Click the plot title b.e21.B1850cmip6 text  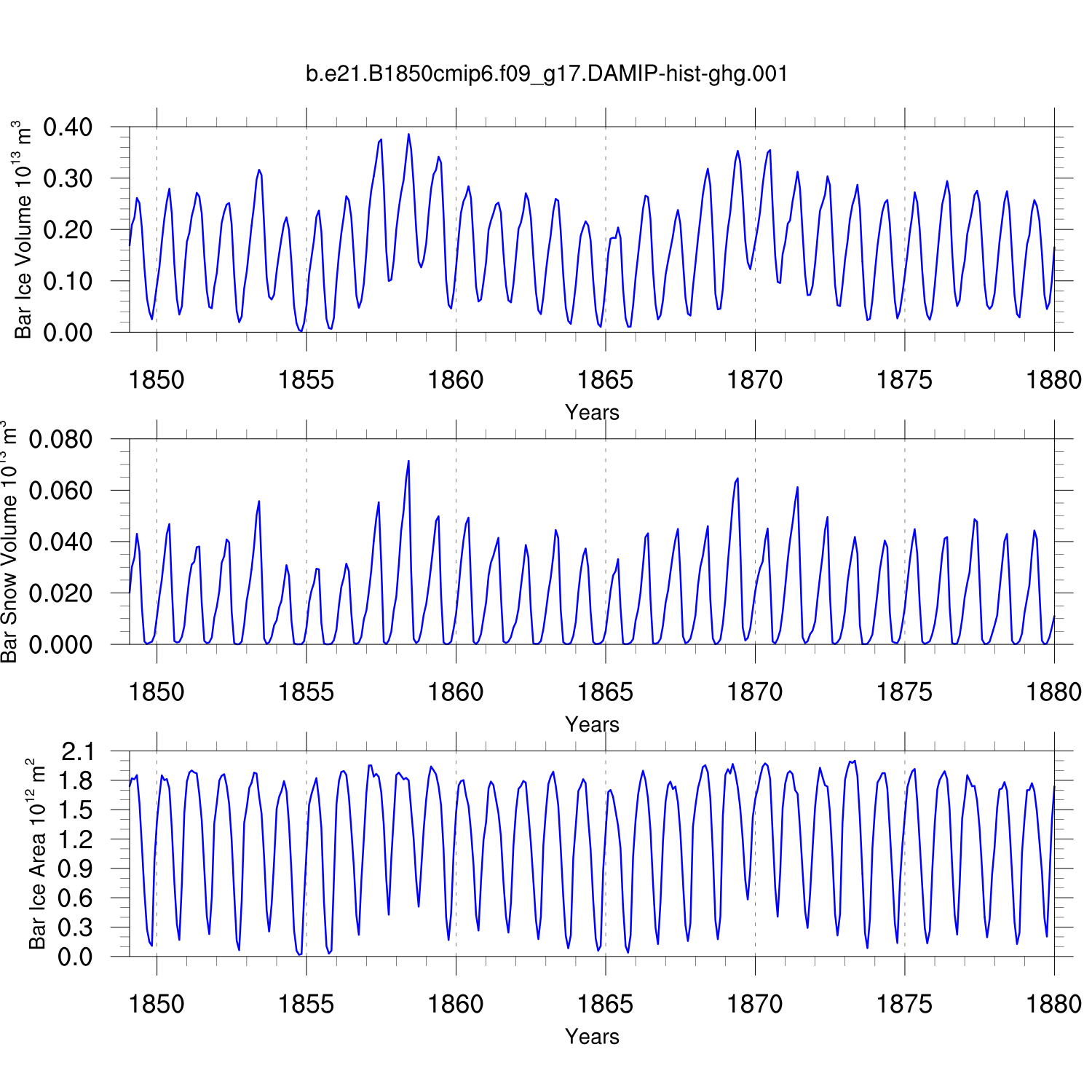point(546,74)
